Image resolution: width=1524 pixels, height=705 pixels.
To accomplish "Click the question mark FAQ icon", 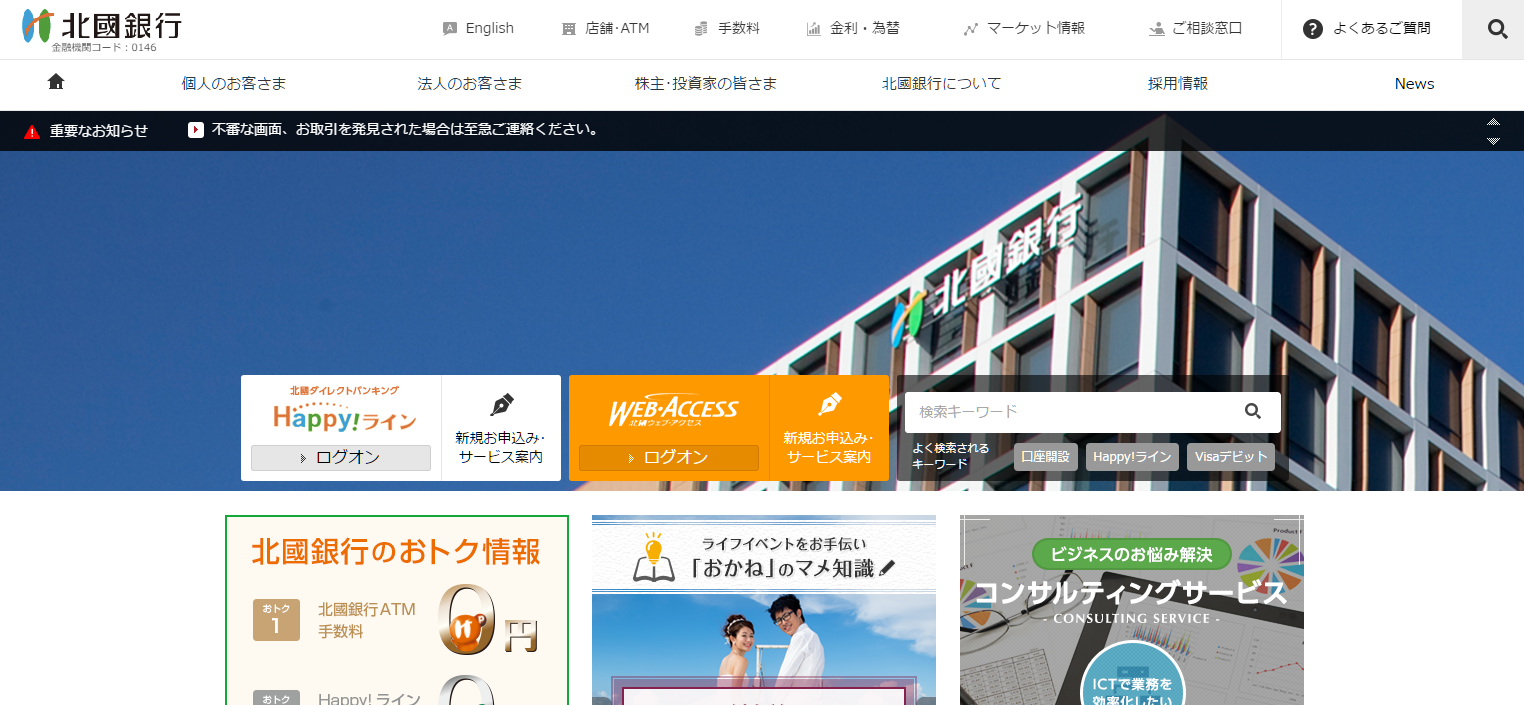I will point(1313,29).
